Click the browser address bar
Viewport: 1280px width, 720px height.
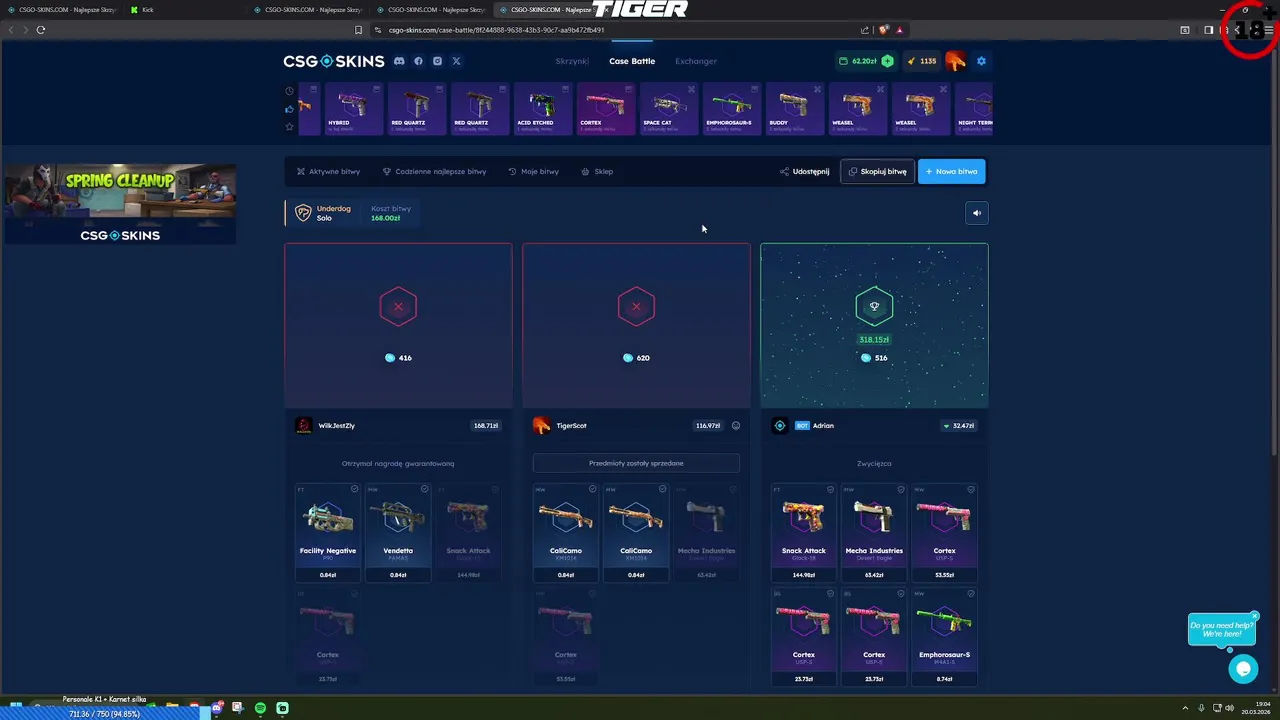[x=615, y=30]
